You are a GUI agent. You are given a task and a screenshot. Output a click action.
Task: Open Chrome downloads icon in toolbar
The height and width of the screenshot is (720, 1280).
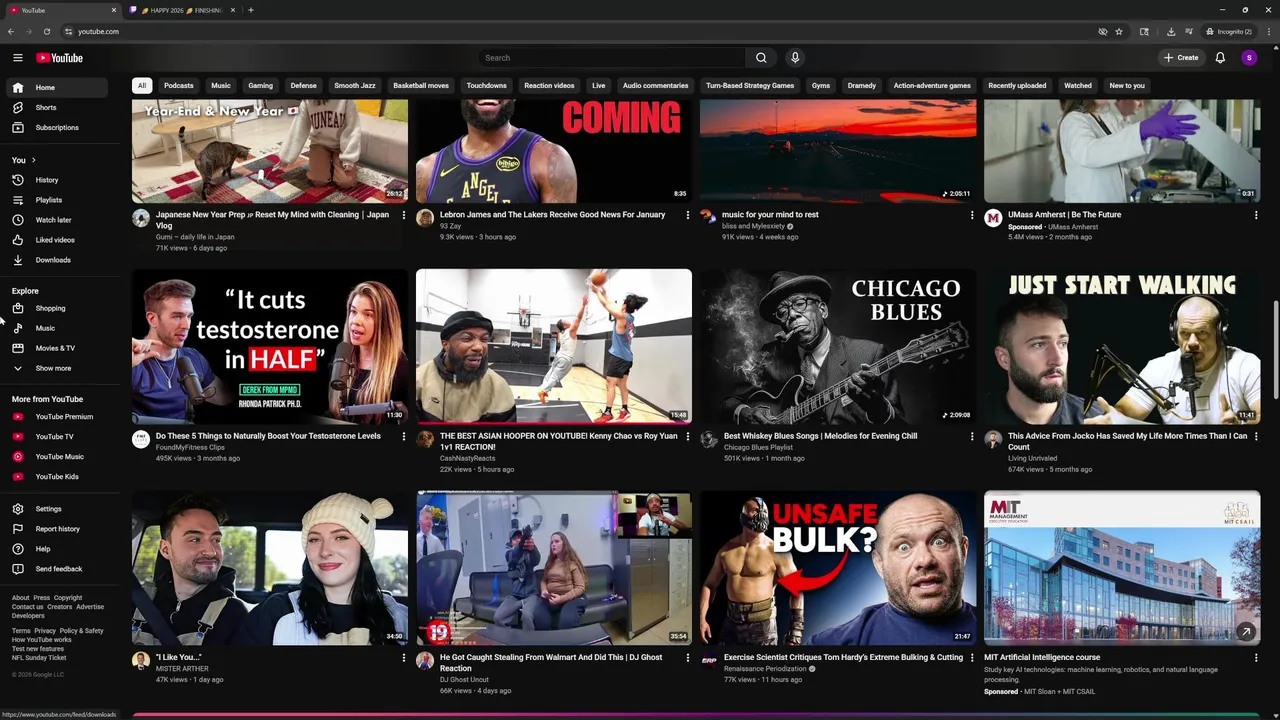point(1171,31)
